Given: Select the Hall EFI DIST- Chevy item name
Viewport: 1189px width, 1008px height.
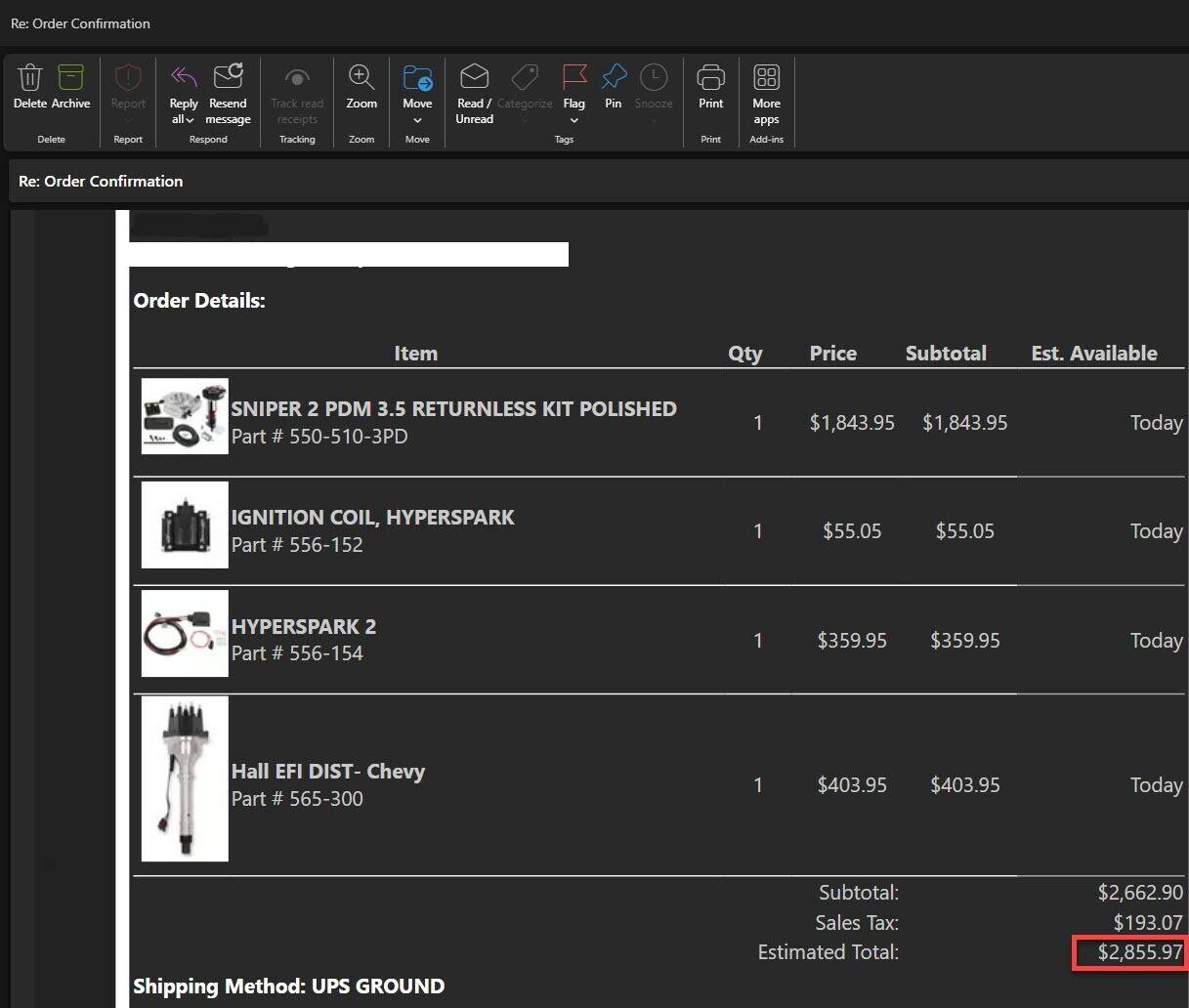Looking at the screenshot, I should [x=328, y=772].
